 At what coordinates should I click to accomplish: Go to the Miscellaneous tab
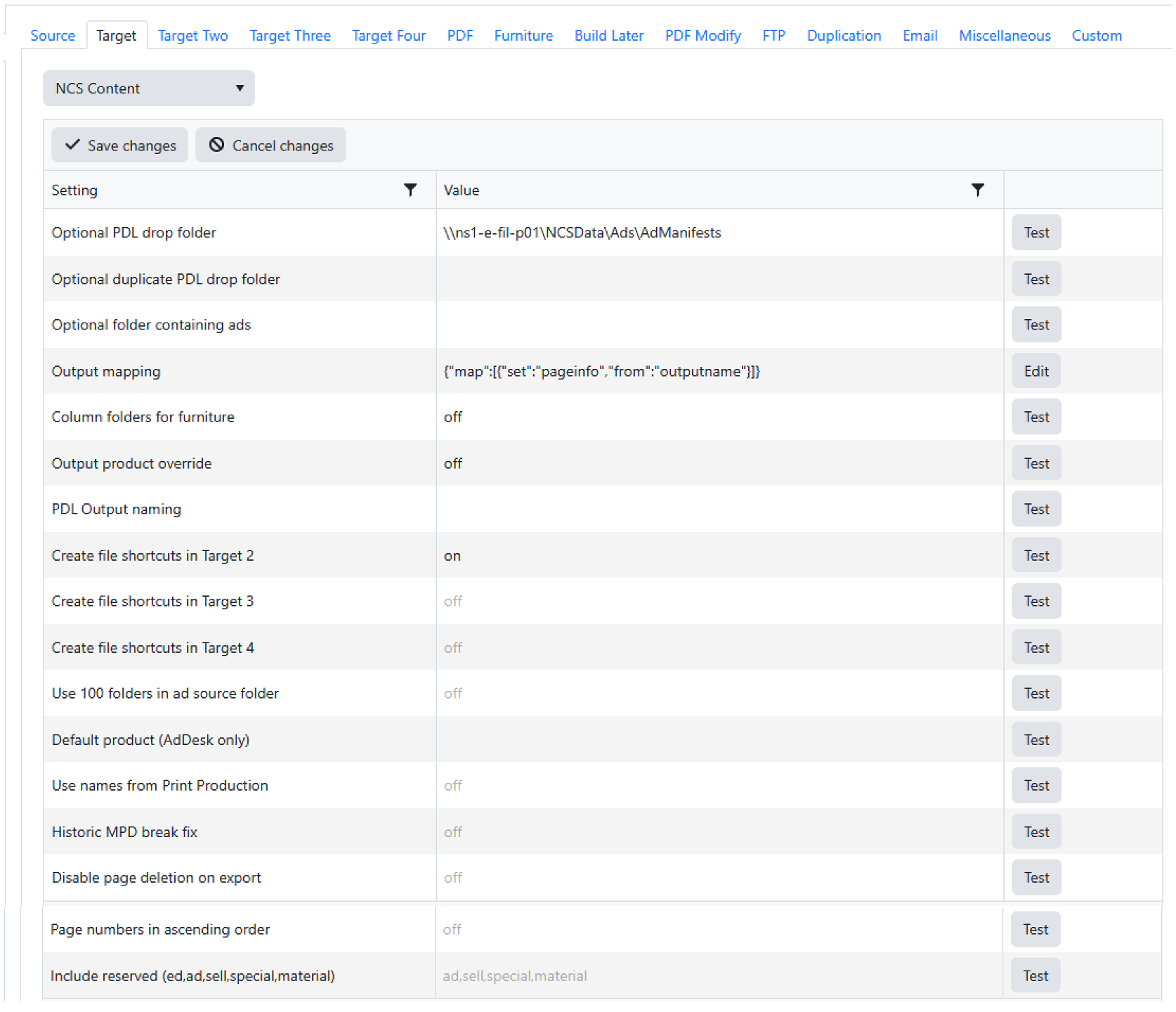(1005, 36)
